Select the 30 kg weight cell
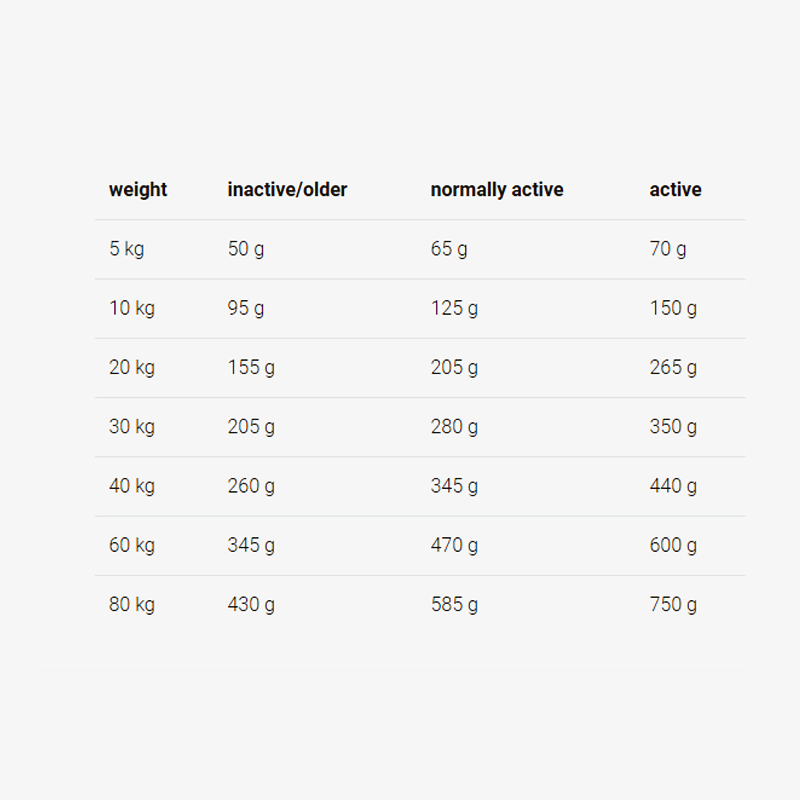 [132, 427]
